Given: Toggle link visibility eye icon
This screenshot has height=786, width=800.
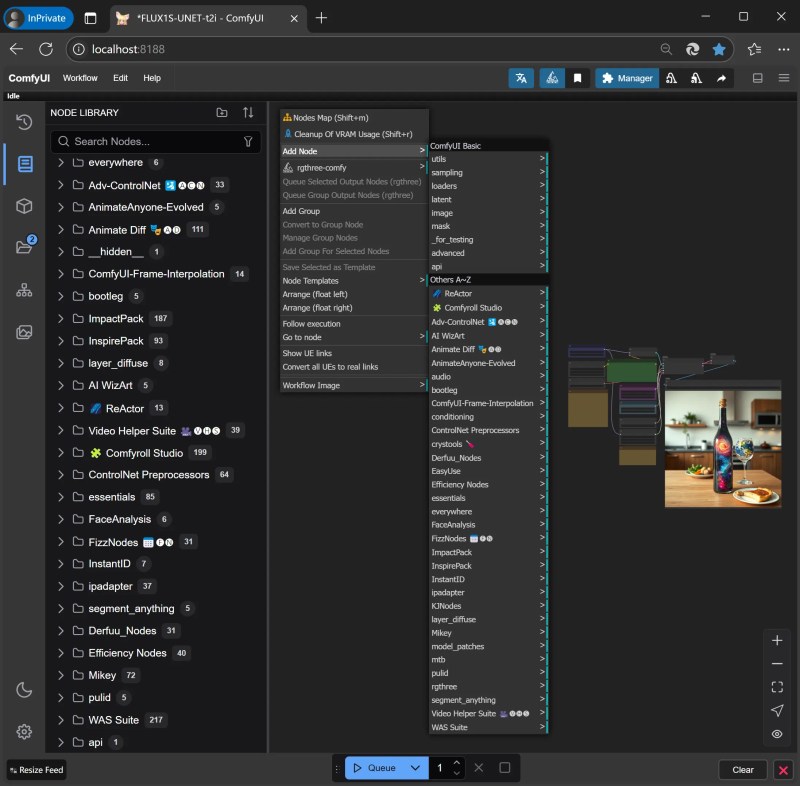Looking at the screenshot, I should [x=777, y=733].
